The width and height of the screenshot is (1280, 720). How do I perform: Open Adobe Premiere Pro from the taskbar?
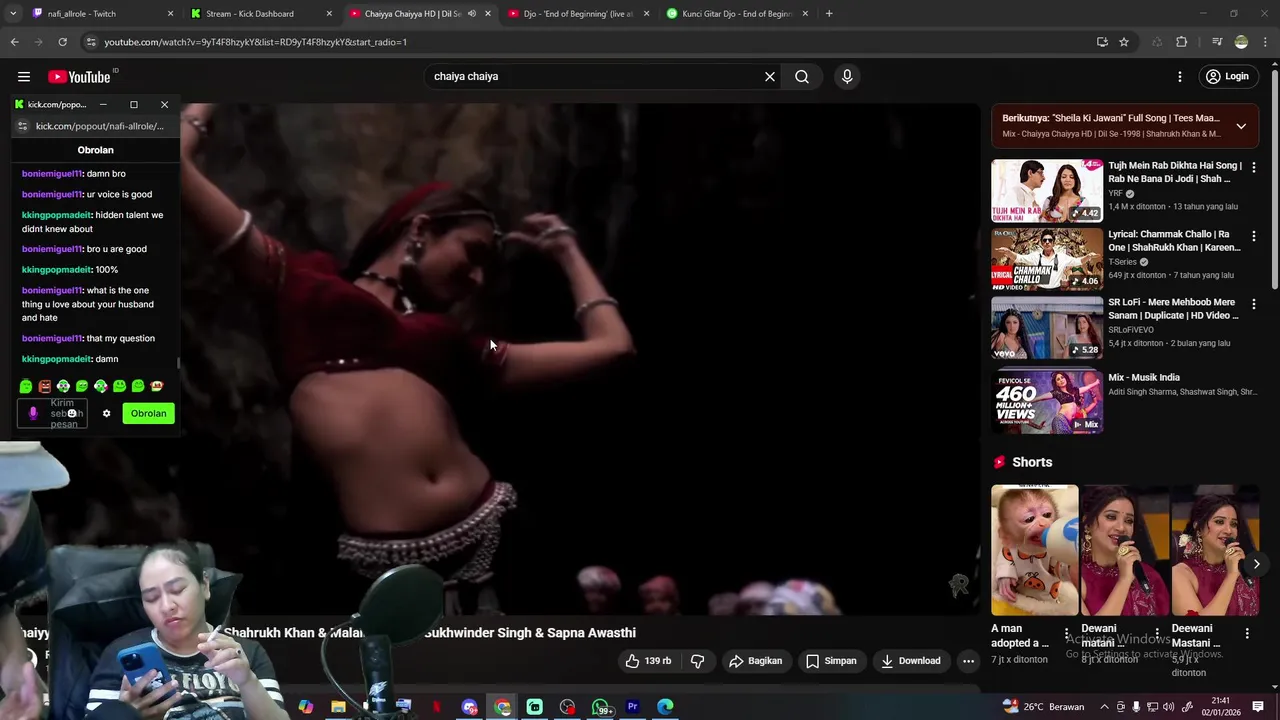tap(632, 707)
